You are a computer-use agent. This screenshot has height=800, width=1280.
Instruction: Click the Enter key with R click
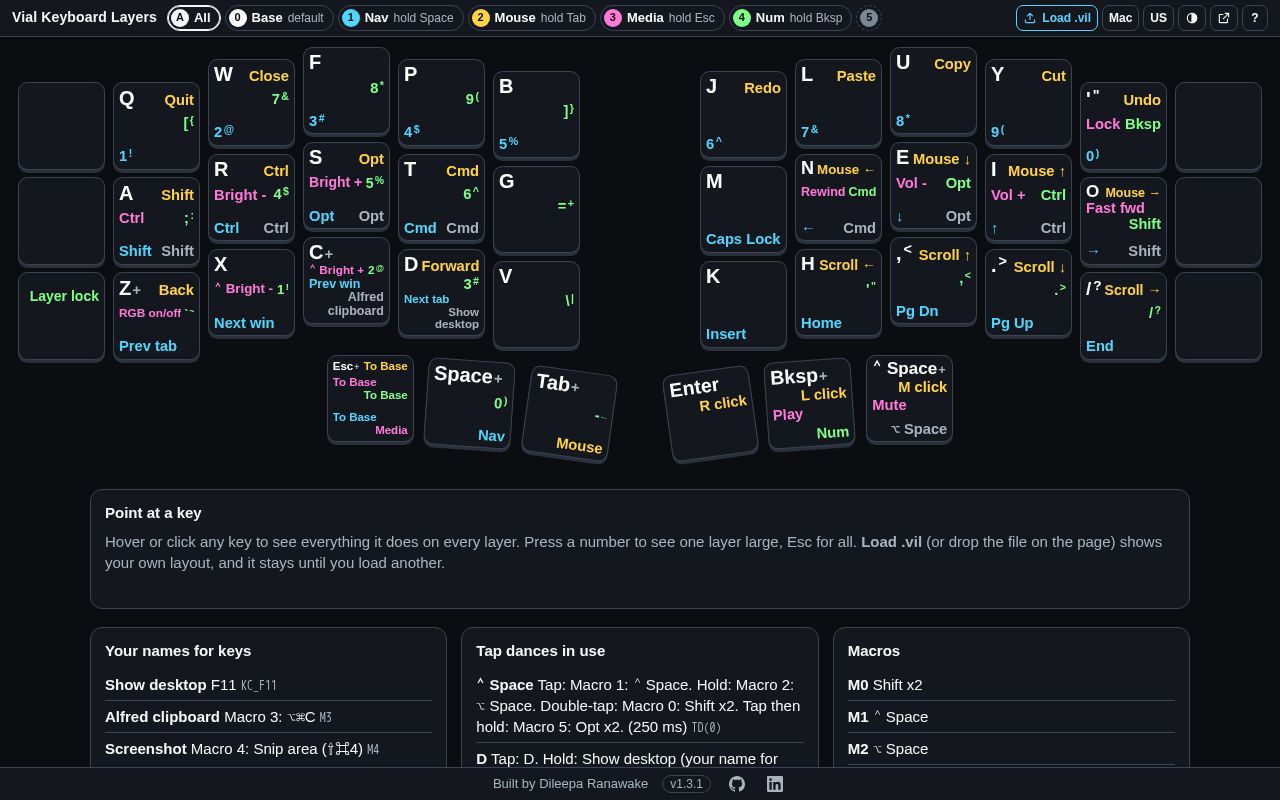(710, 413)
